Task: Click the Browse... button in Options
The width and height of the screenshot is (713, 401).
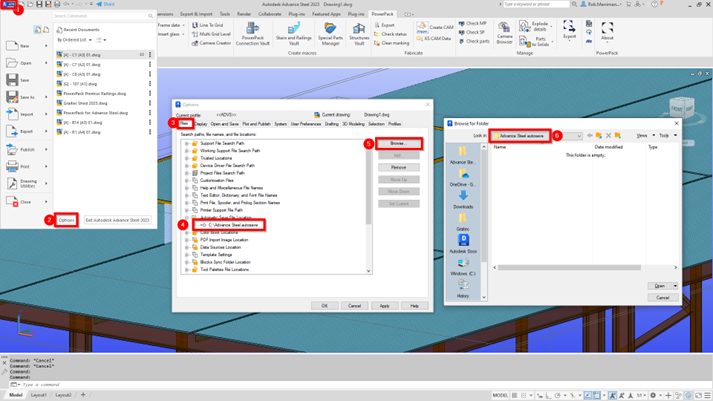Action: click(x=398, y=143)
